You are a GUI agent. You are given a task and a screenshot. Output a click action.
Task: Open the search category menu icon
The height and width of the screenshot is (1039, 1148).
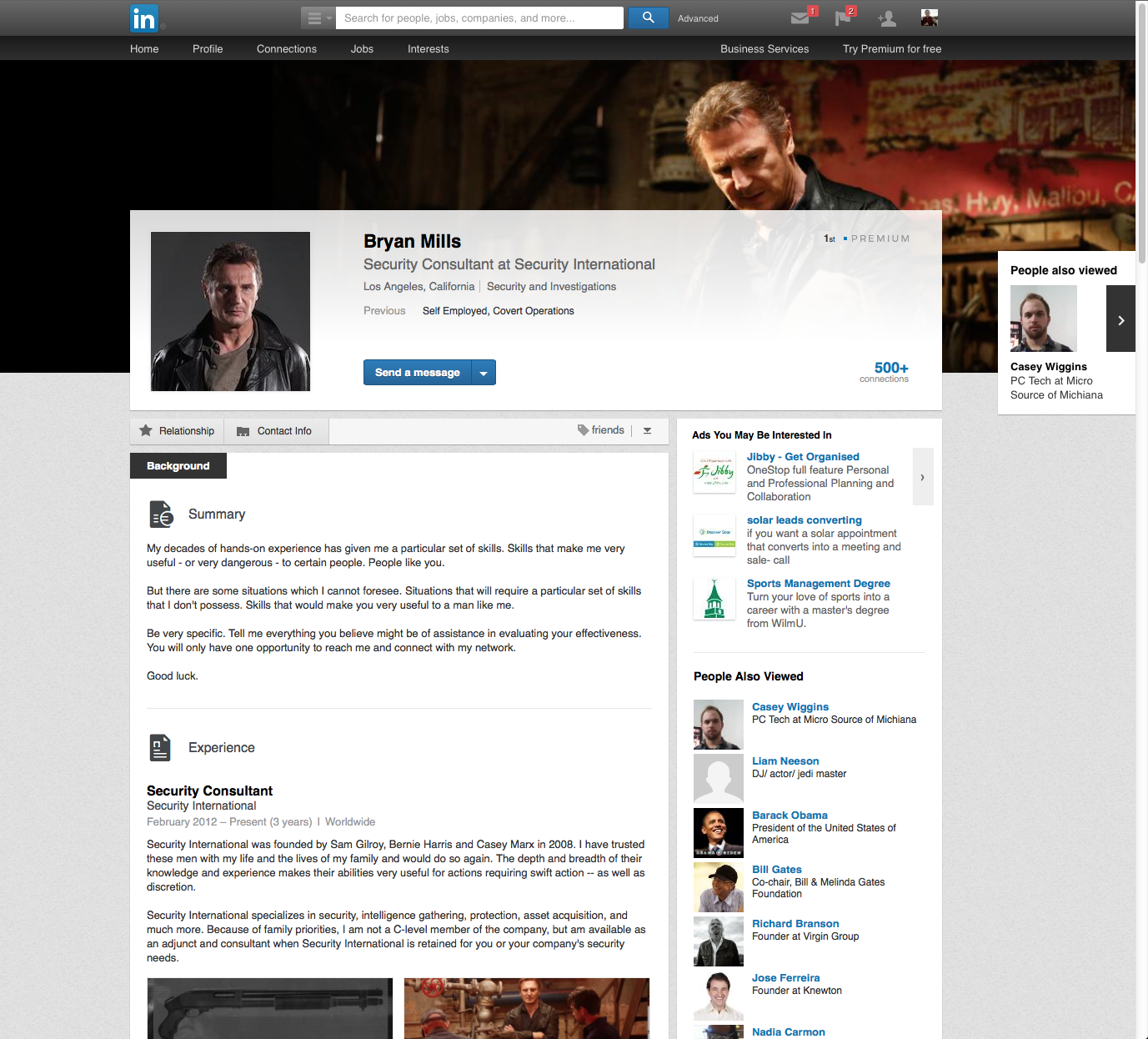coord(318,18)
